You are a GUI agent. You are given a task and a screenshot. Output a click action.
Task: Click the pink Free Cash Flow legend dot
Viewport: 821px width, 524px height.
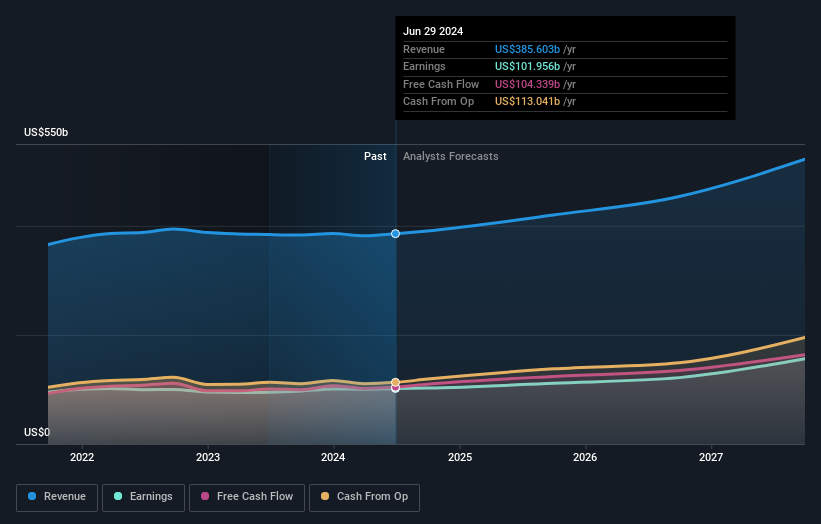pyautogui.click(x=205, y=496)
